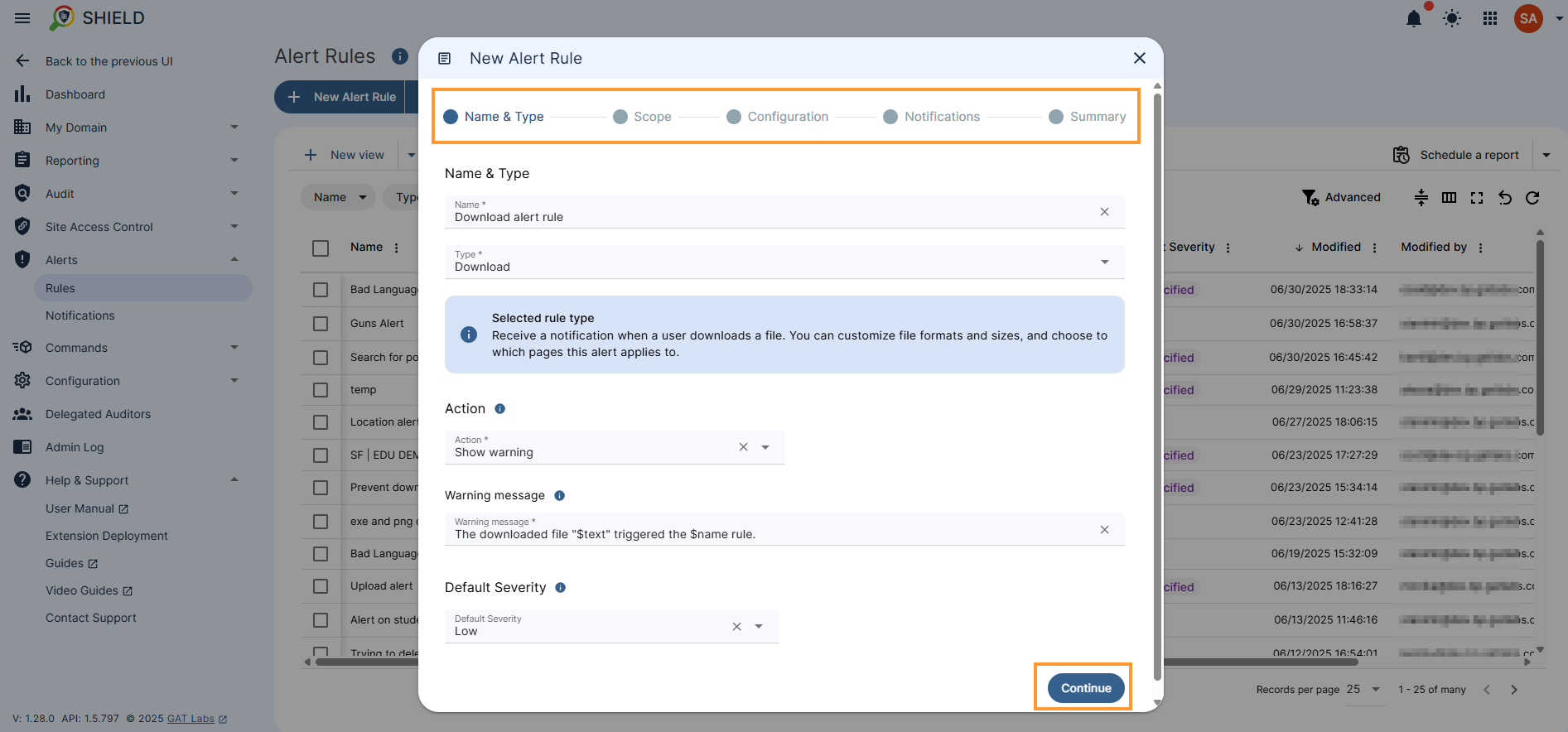Image resolution: width=1568 pixels, height=732 pixels.
Task: Go to the next records page
Action: (1513, 690)
